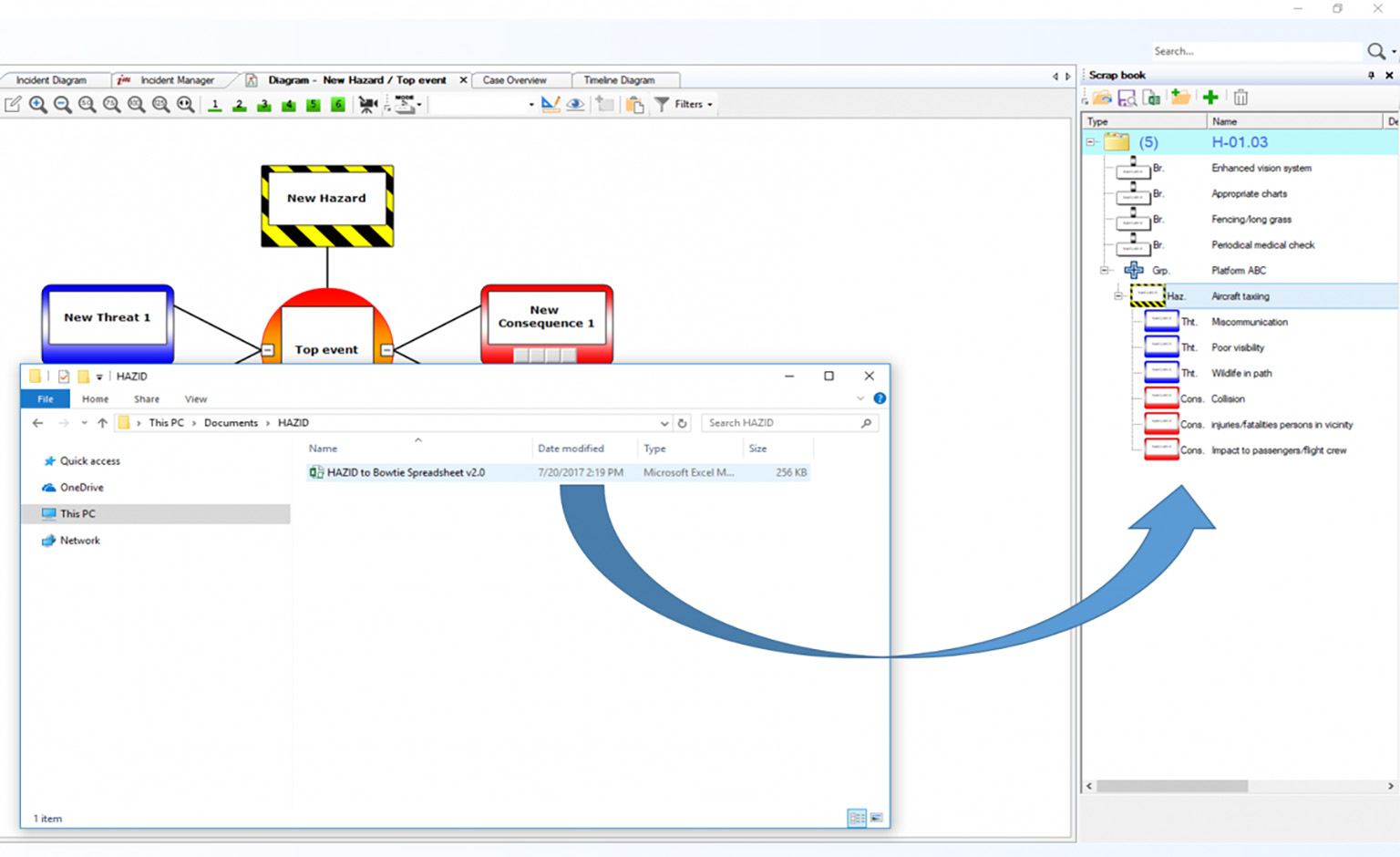The height and width of the screenshot is (857, 1400).
Task: Click the zoom in magnifier icon
Action: [x=38, y=105]
